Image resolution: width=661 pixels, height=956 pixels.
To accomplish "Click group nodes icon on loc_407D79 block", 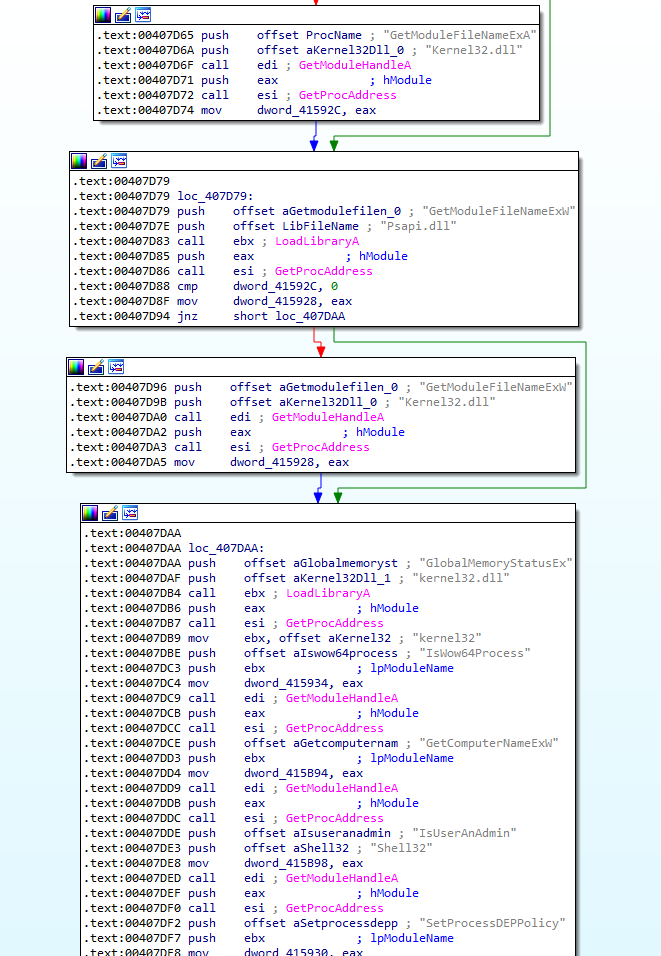I will pos(119,161).
